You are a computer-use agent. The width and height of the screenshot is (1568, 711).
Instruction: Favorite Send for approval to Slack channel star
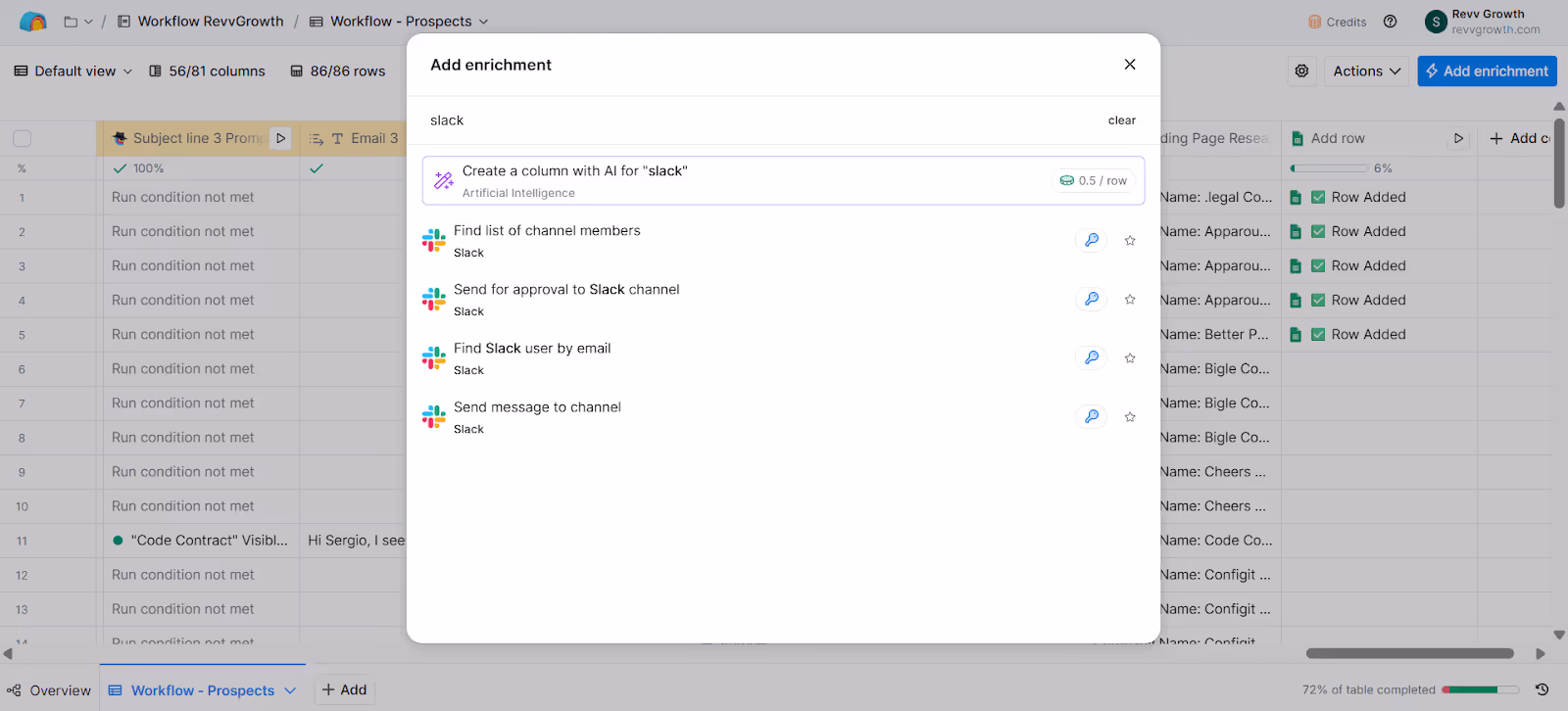click(x=1130, y=299)
